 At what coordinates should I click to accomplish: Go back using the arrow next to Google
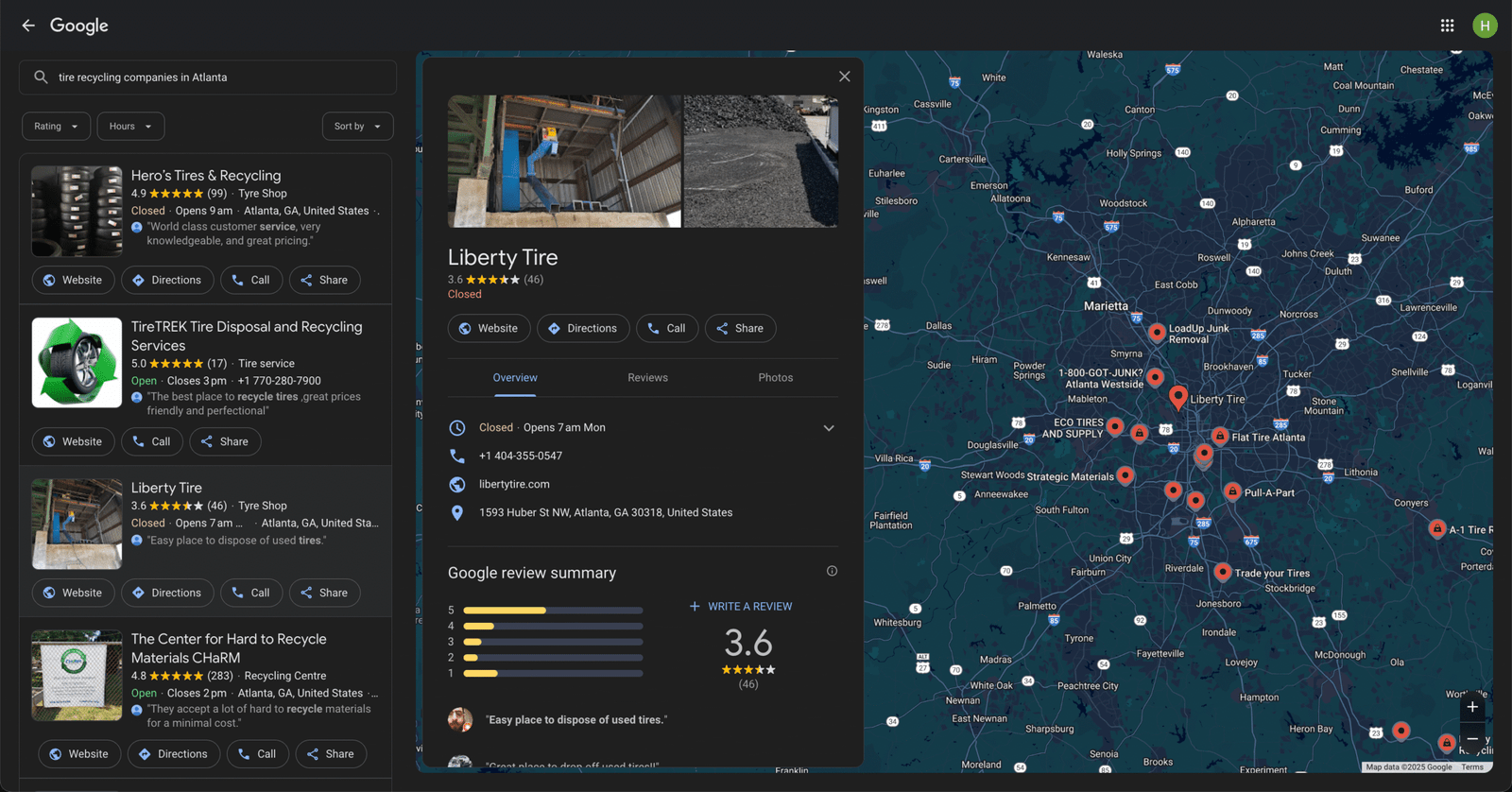click(28, 26)
